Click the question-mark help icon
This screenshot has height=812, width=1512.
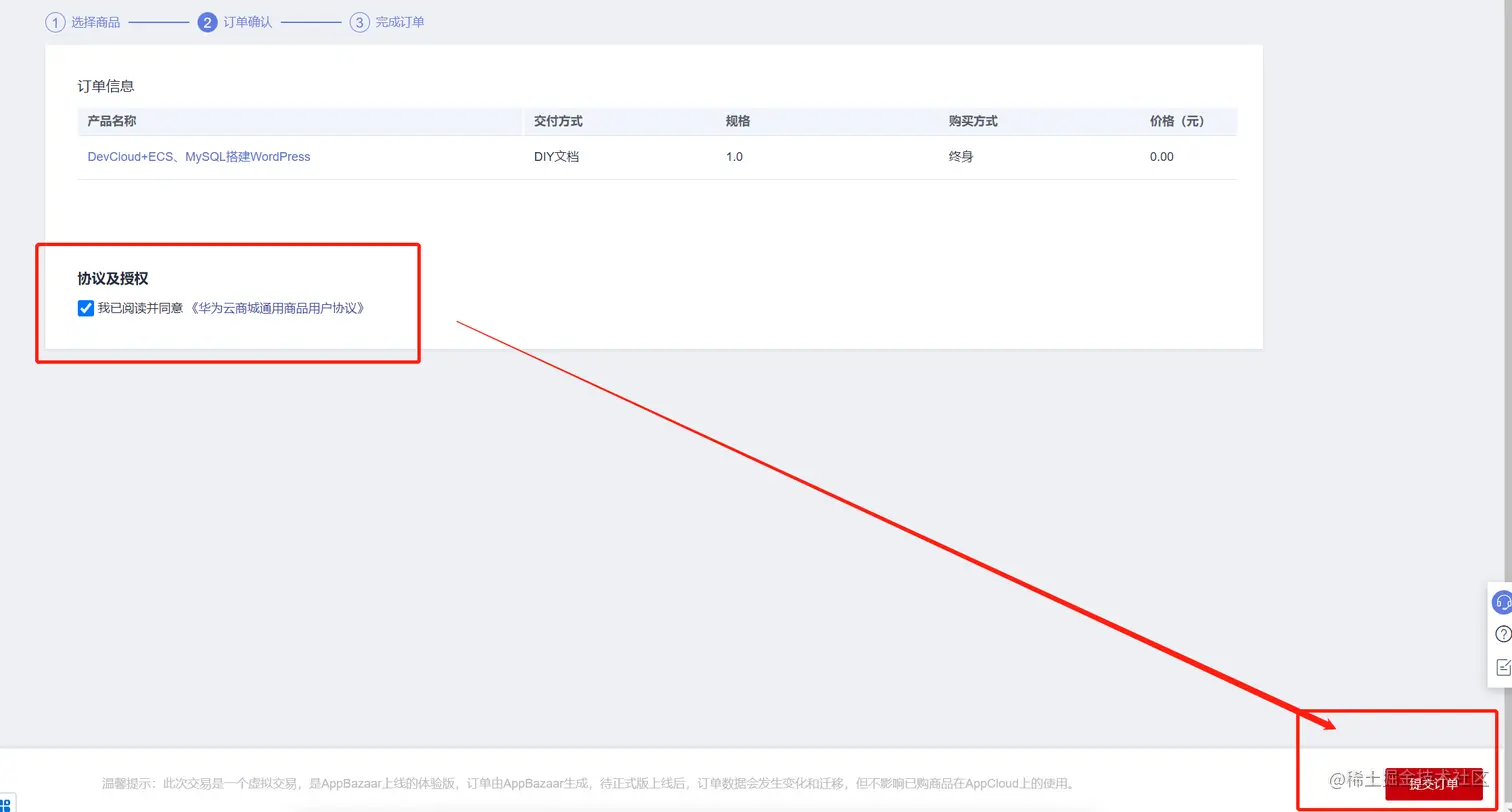click(1502, 634)
